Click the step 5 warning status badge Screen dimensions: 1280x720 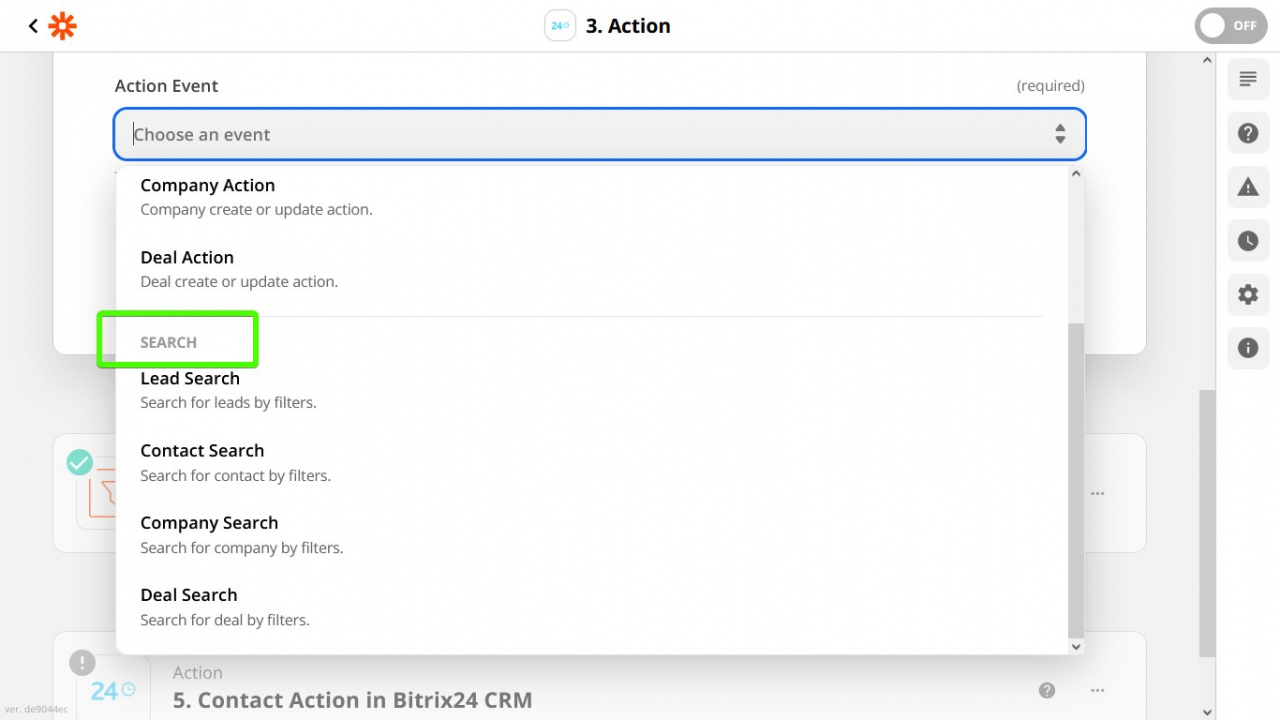tap(82, 662)
